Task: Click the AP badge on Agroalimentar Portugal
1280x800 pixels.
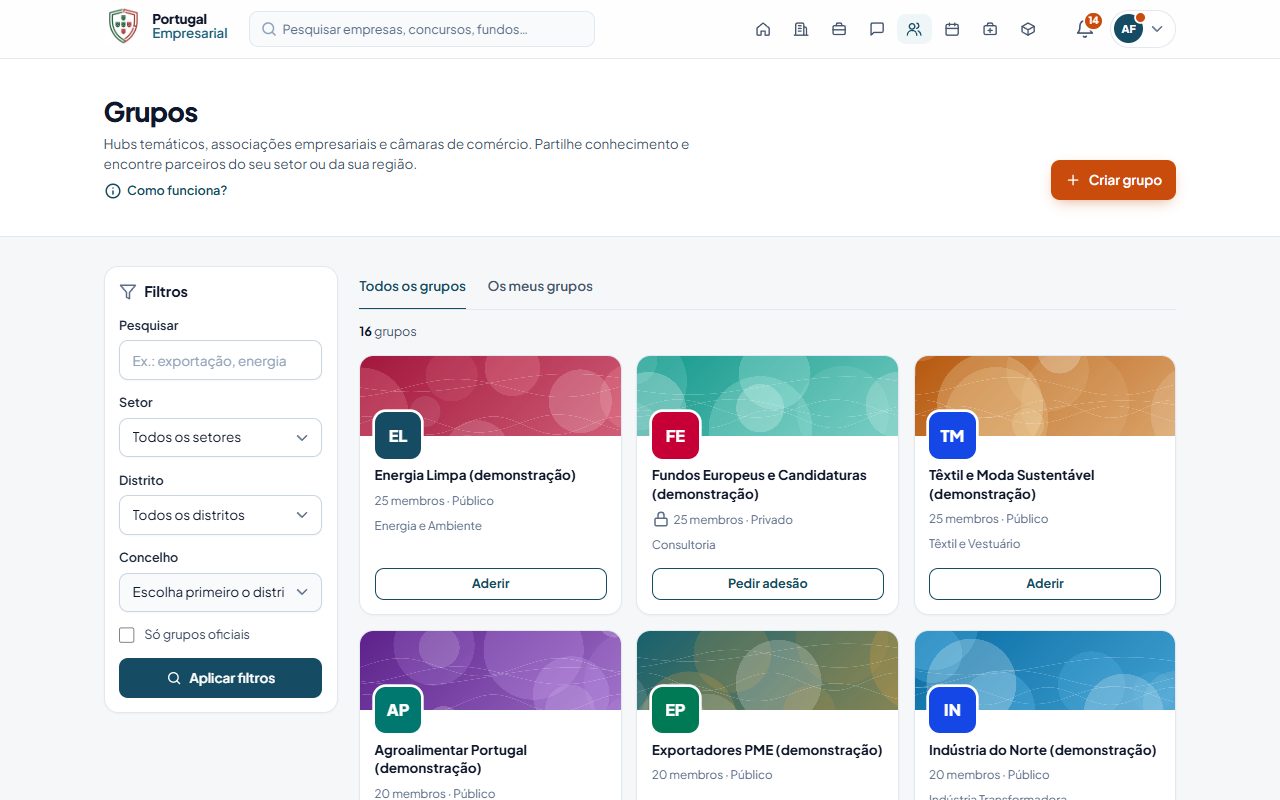Action: [398, 710]
